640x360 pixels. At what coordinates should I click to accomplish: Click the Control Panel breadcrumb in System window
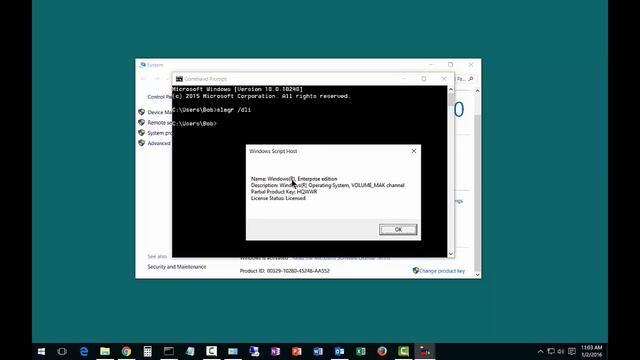point(160,97)
